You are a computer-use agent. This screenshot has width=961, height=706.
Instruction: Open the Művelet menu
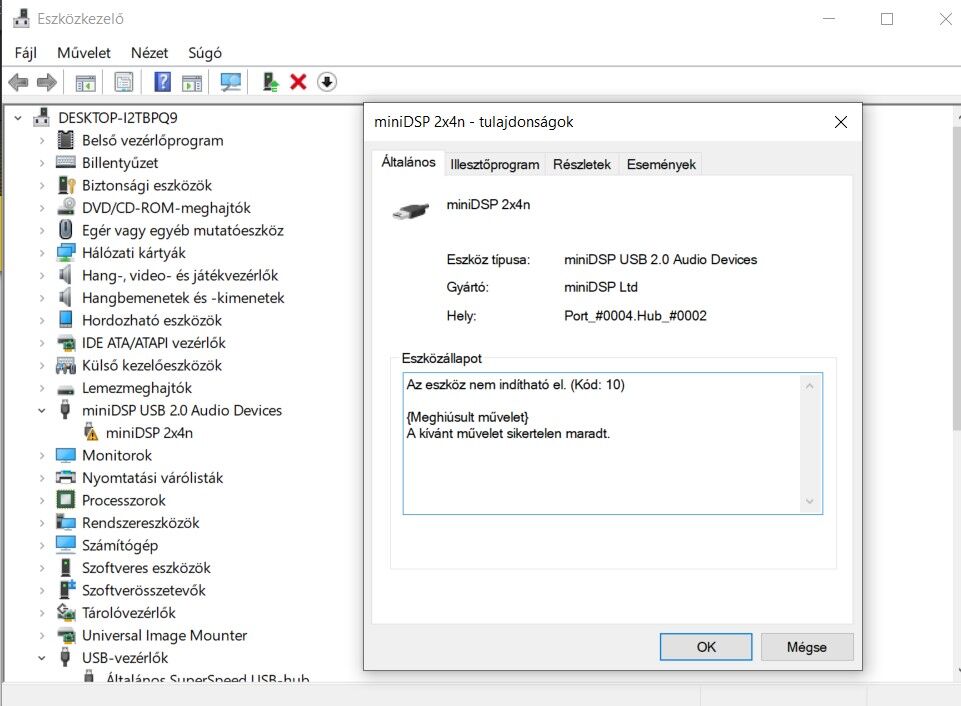tap(84, 53)
